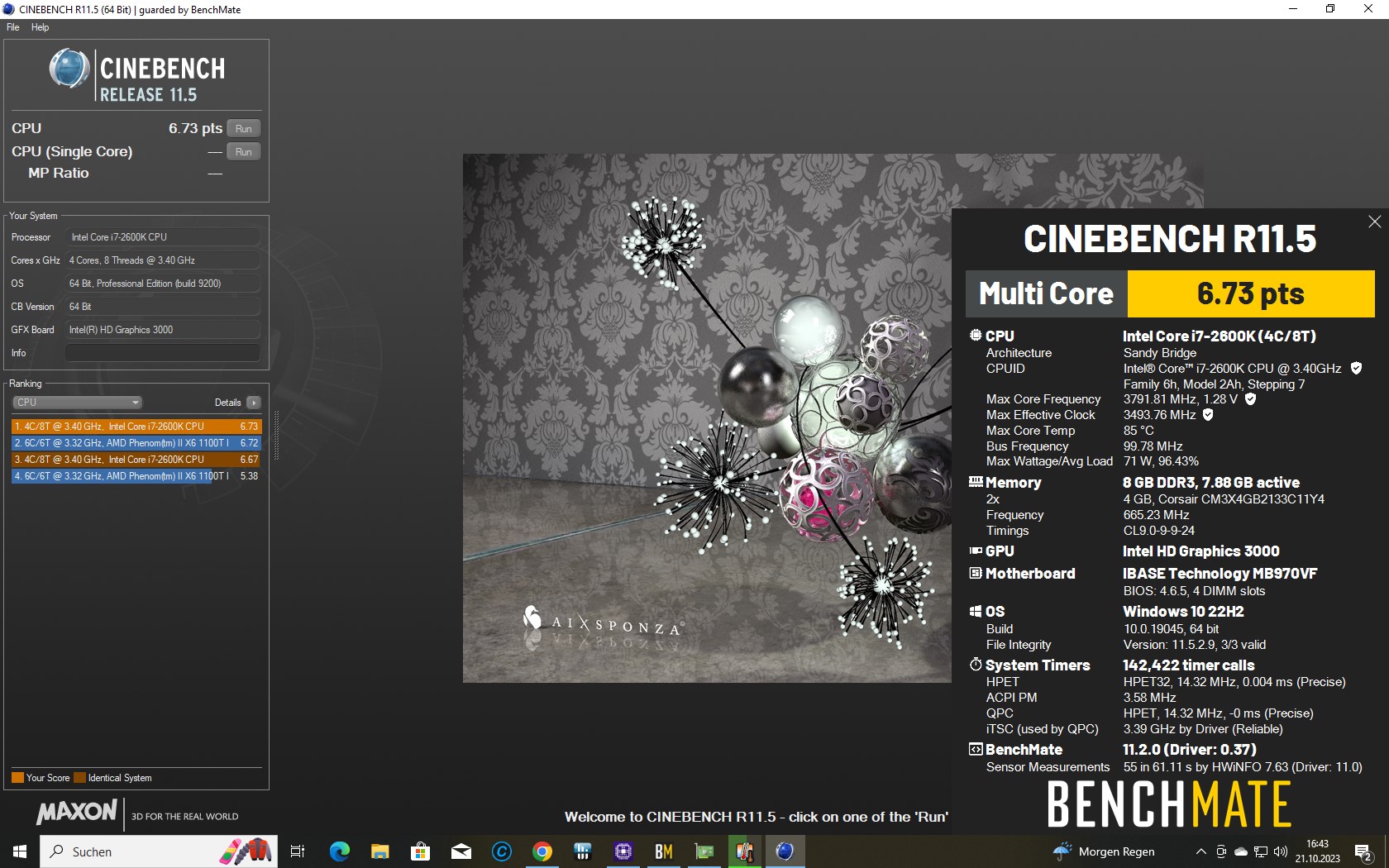Open Task View from the taskbar
This screenshot has height=868, width=1389.
(x=298, y=851)
